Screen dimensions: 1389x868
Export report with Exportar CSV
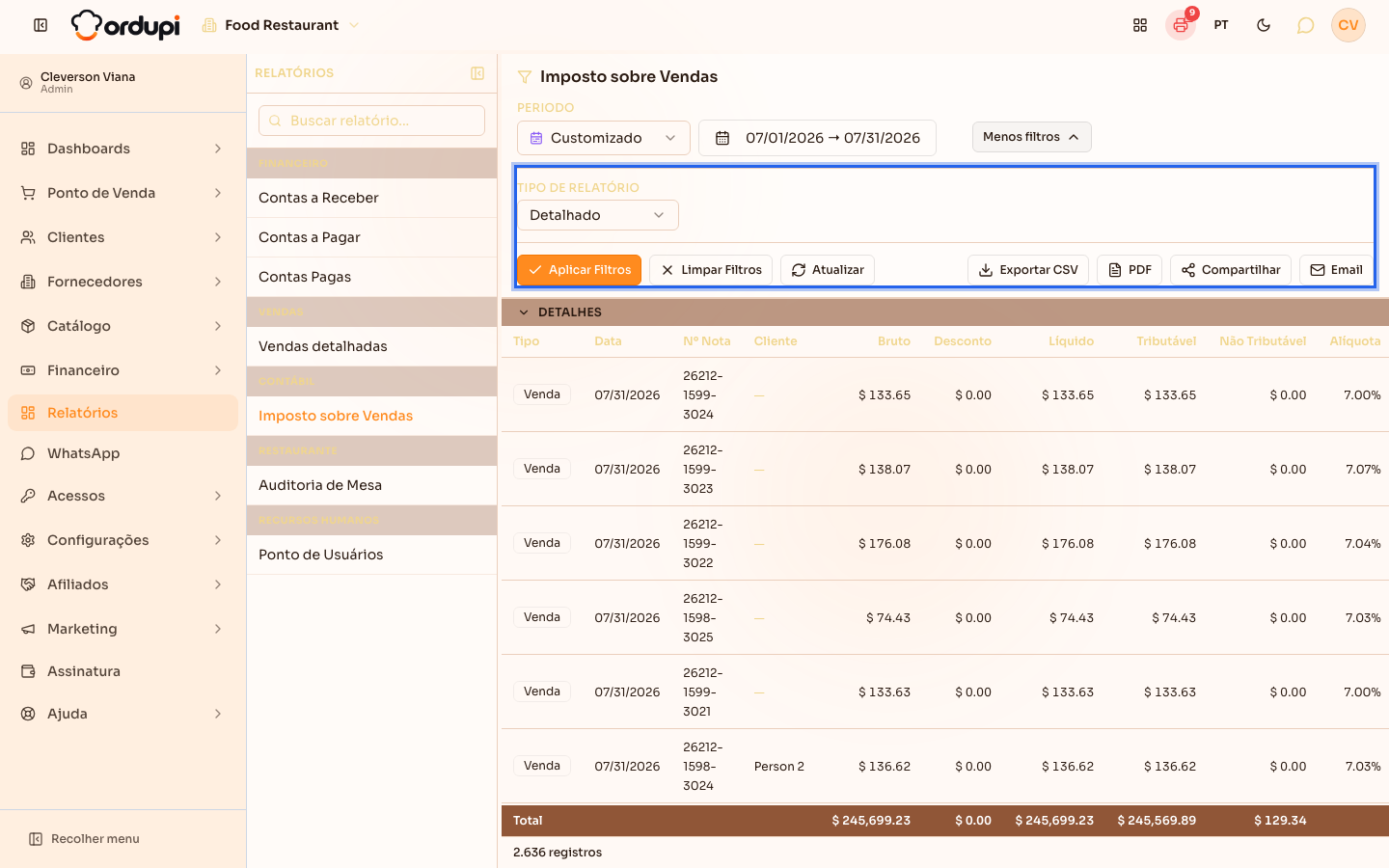tap(1028, 270)
